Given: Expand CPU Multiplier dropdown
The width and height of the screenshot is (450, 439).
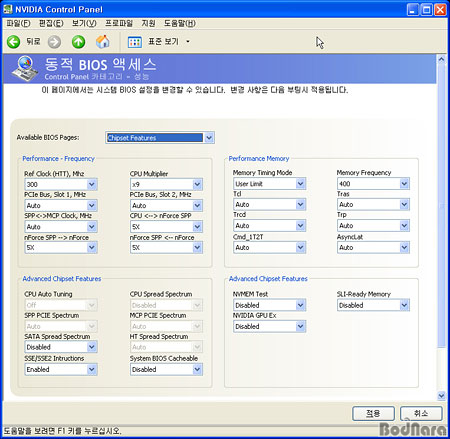Looking at the screenshot, I should click(197, 184).
